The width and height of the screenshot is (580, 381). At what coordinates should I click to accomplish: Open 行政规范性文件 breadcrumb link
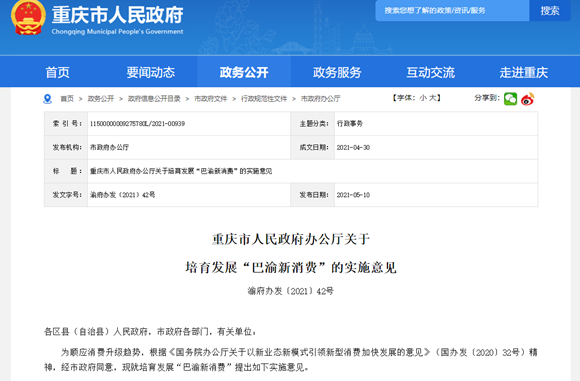click(264, 99)
